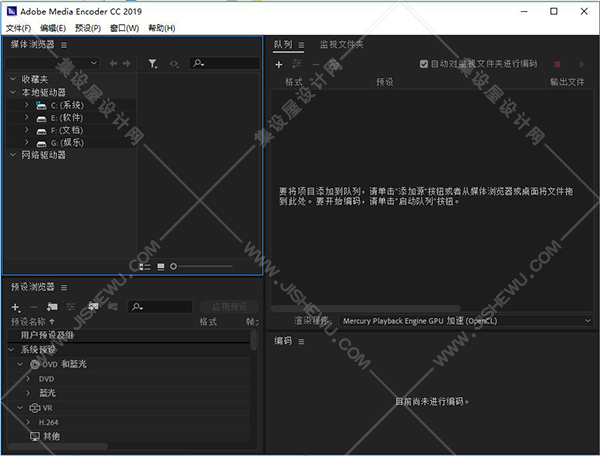Click the export presets icon
The height and width of the screenshot is (456, 600).
112,307
